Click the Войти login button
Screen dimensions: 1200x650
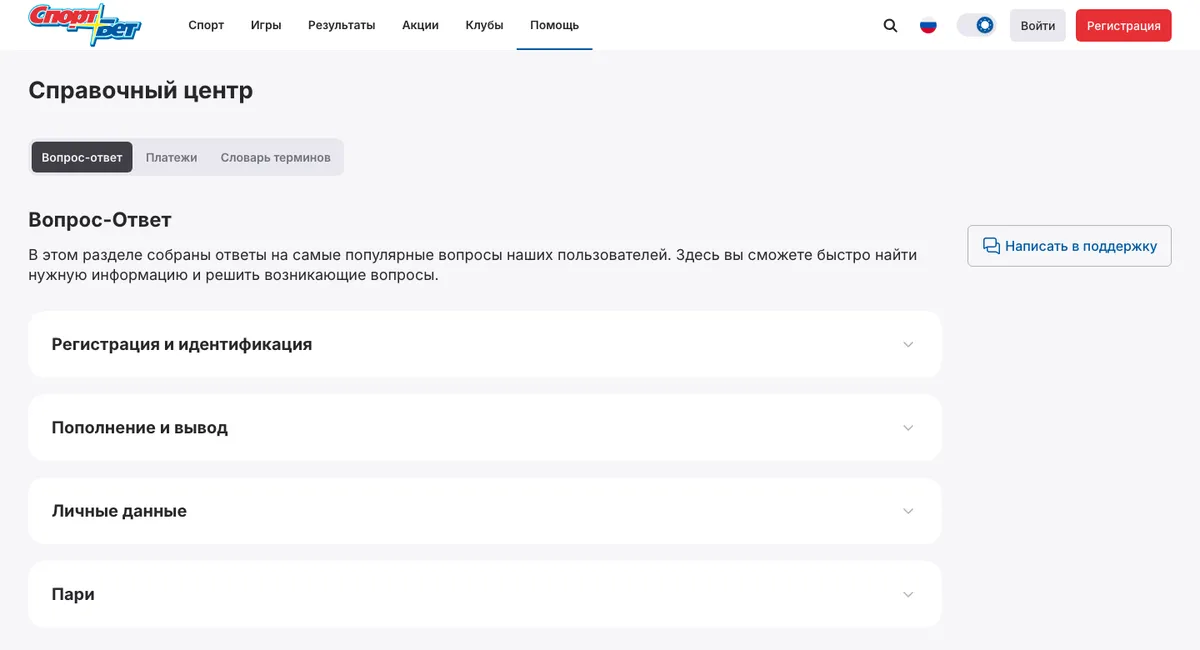[x=1038, y=25]
